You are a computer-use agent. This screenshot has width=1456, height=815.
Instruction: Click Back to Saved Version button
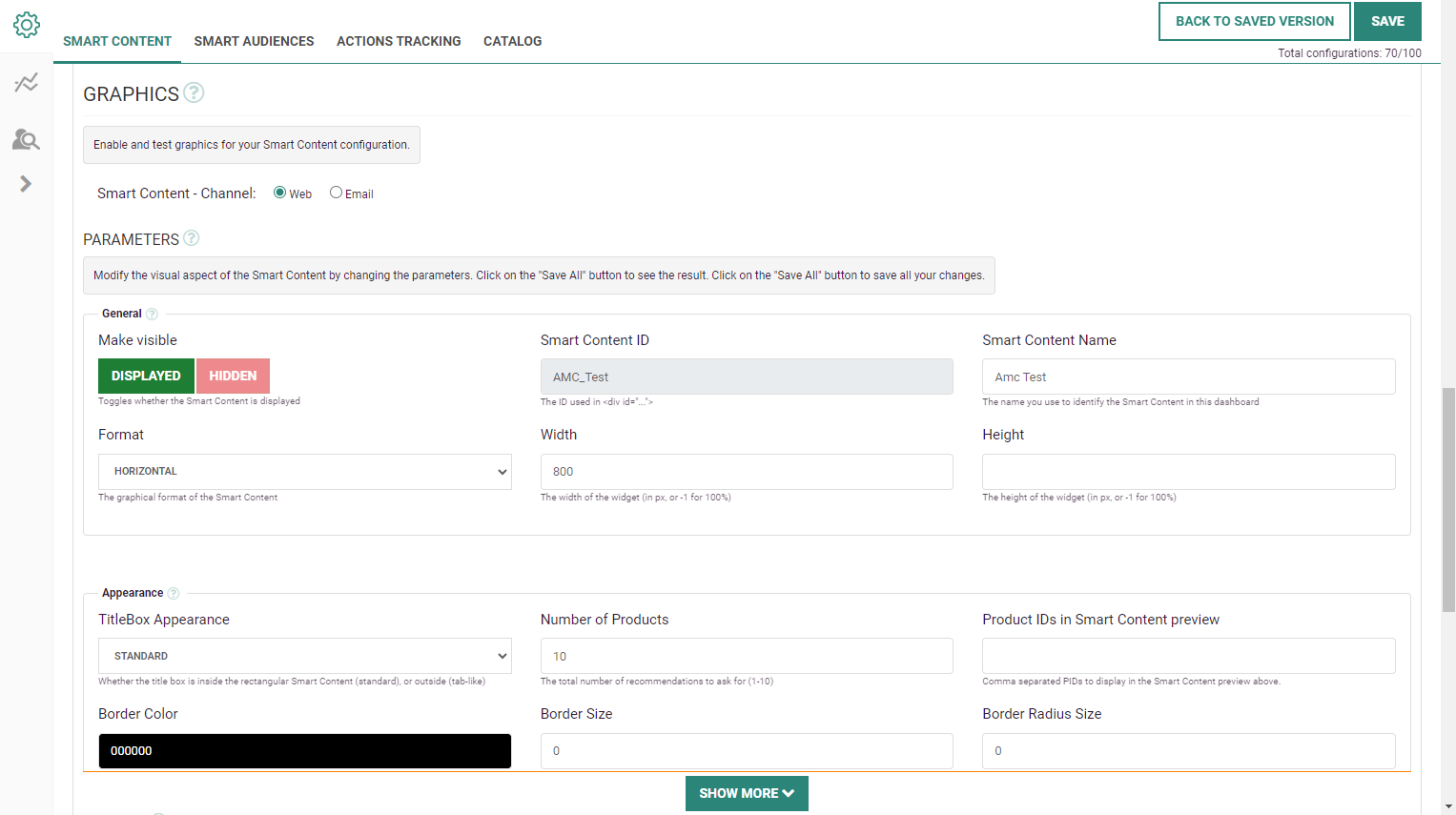[x=1254, y=21]
